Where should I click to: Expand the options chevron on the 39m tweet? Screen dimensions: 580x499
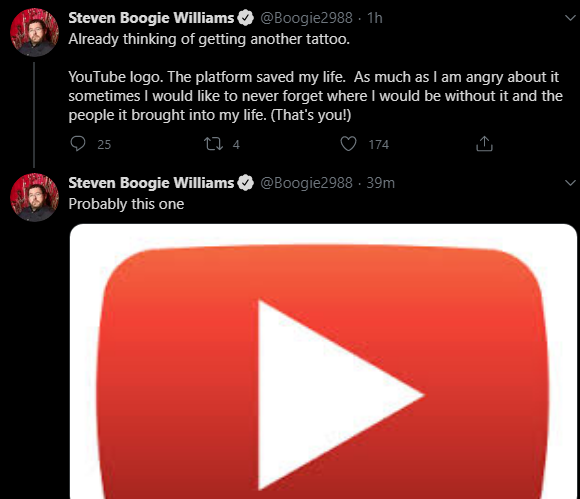(570, 183)
